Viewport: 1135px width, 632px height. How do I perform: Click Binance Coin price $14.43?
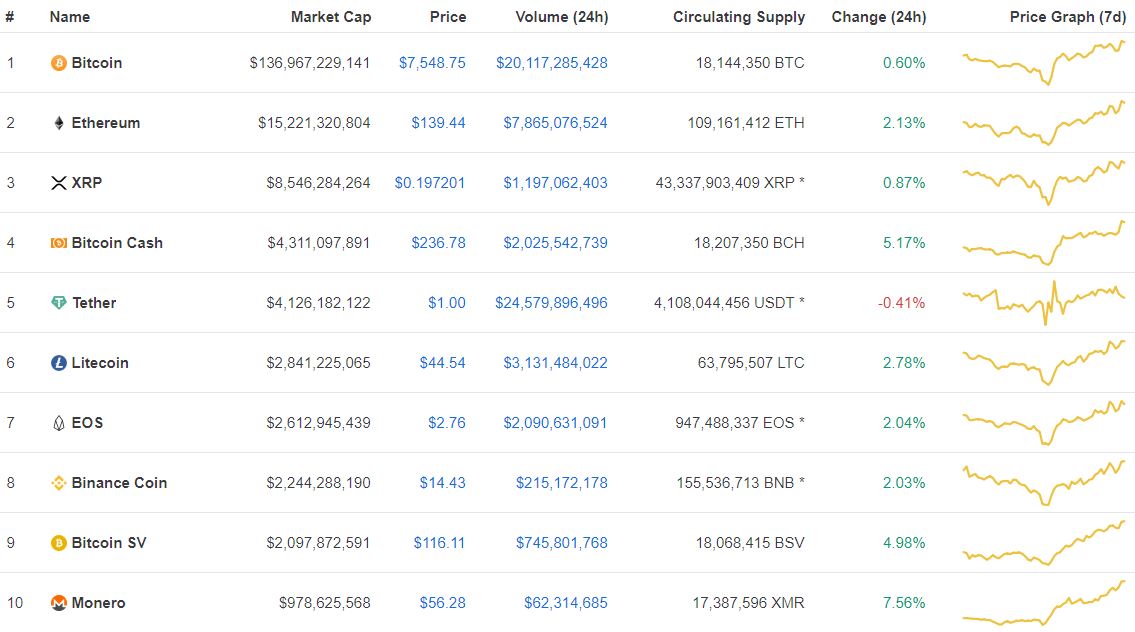pyautogui.click(x=442, y=483)
